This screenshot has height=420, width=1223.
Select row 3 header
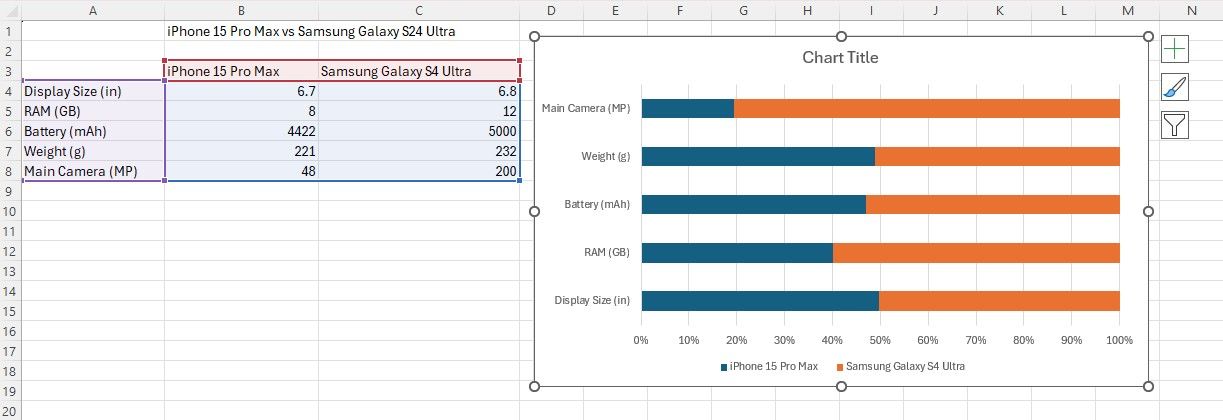[10, 71]
